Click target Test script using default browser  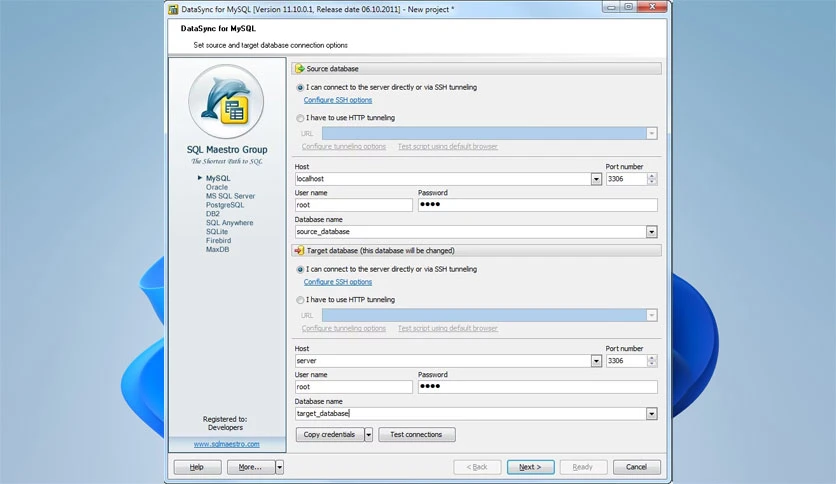click(448, 328)
